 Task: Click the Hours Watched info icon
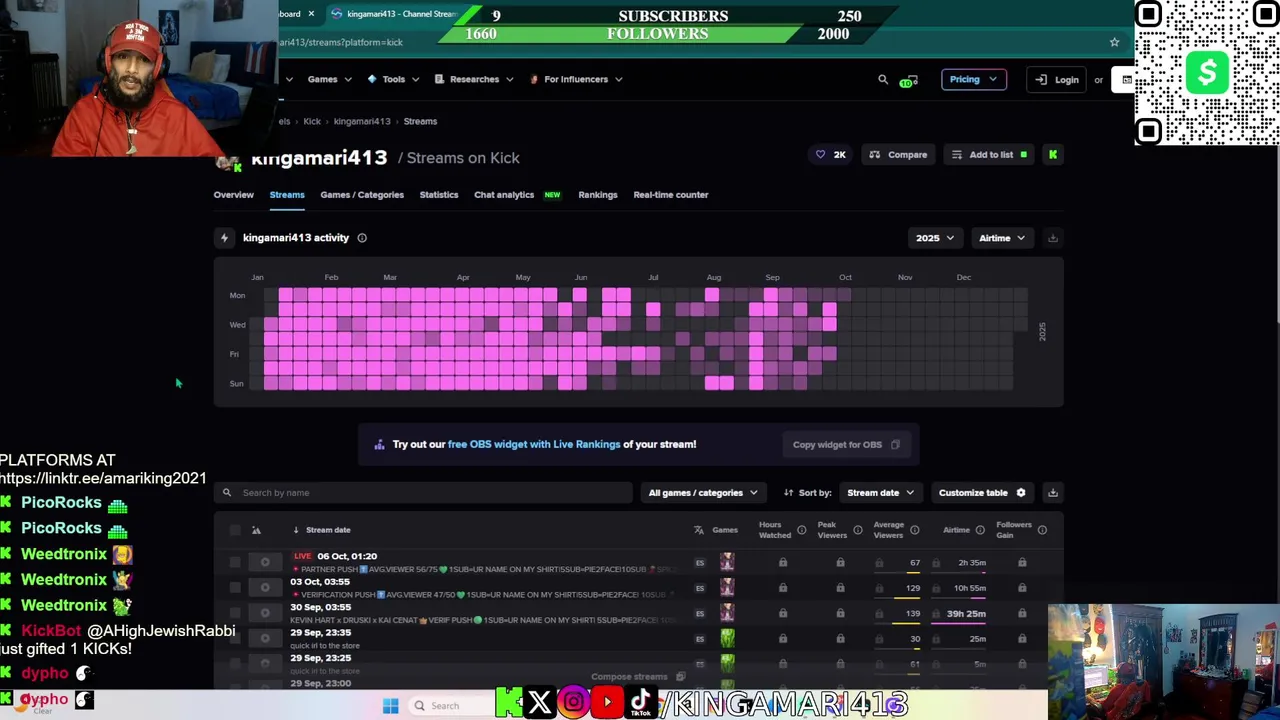[x=801, y=530]
